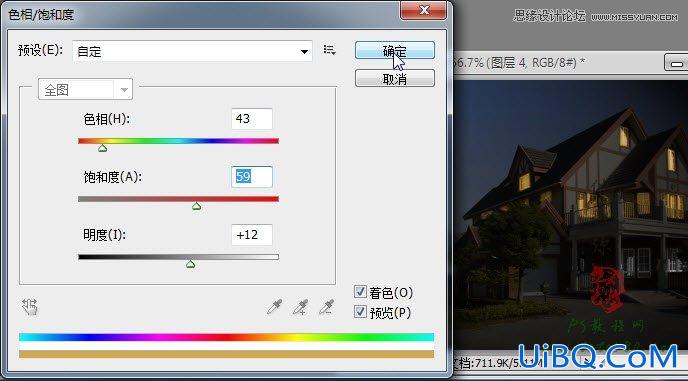688x381 pixels.
Task: Click the 饱和度(A) label
Action: [x=113, y=177]
